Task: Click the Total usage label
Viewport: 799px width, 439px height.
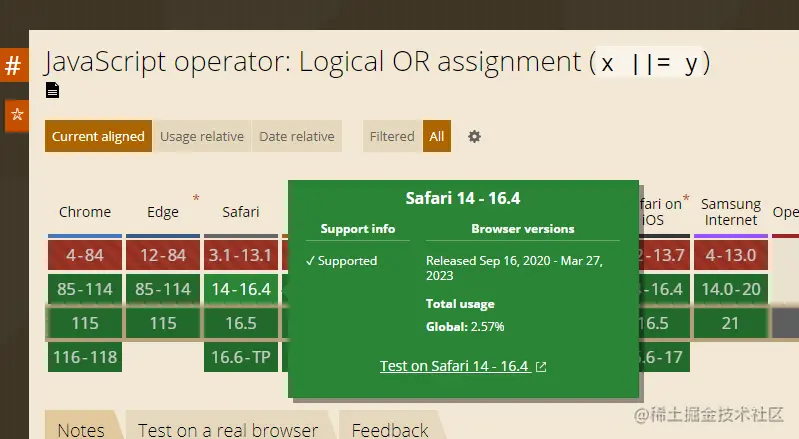Action: point(460,304)
